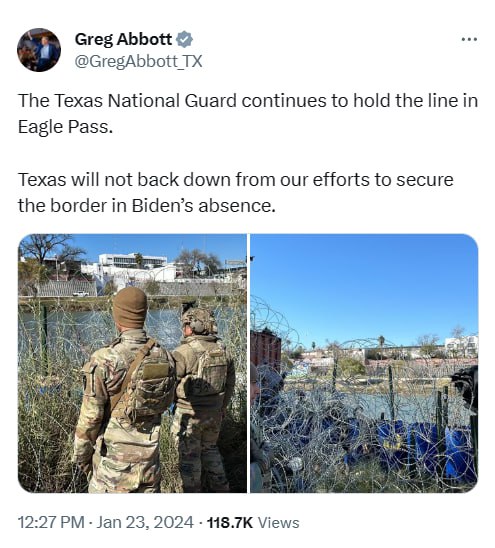Click the line starting Texas will not back down

click(236, 180)
